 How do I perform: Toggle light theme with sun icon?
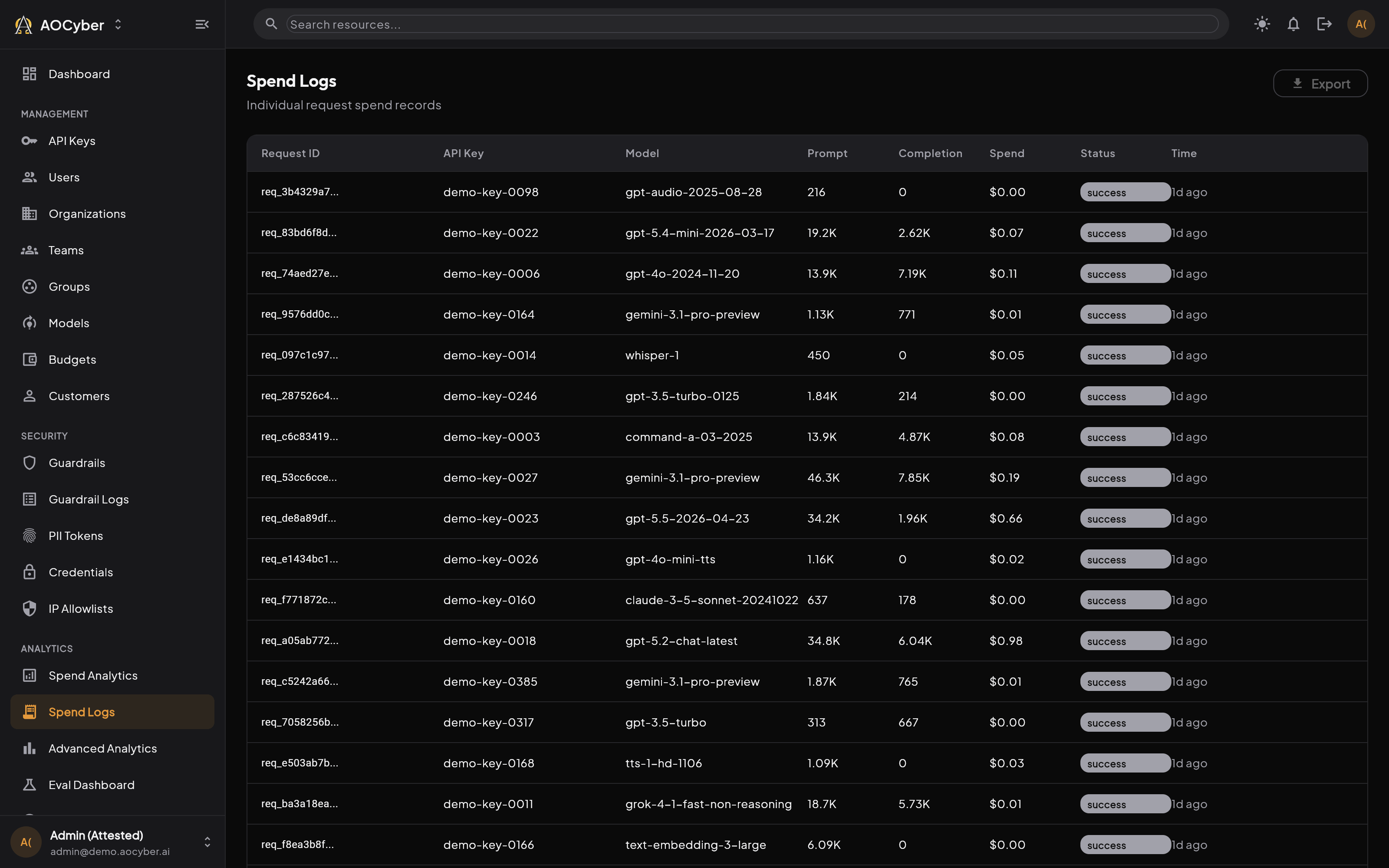pyautogui.click(x=1262, y=24)
